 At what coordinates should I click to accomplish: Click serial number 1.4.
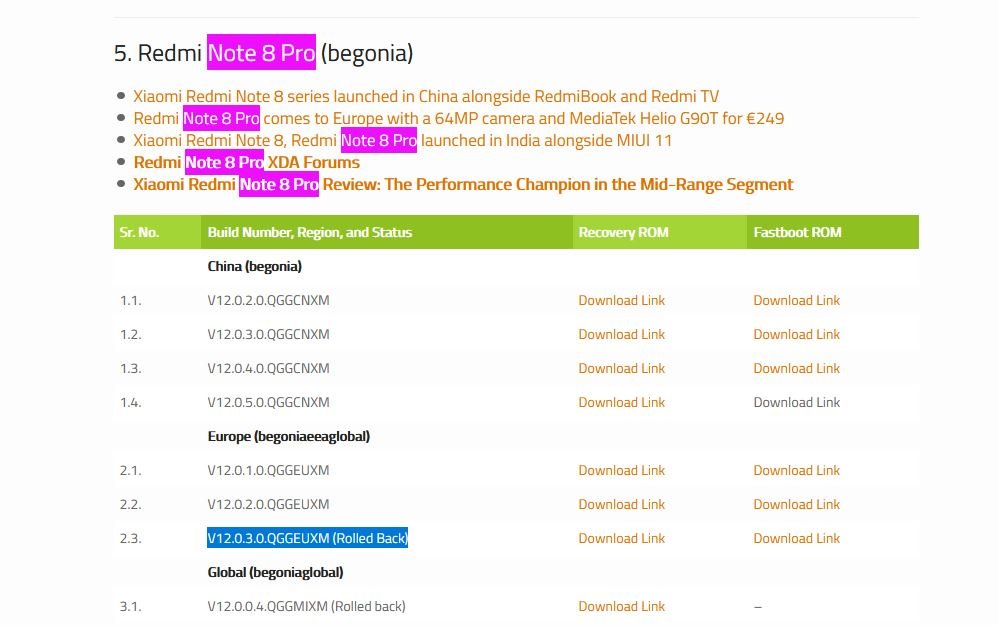click(x=130, y=402)
